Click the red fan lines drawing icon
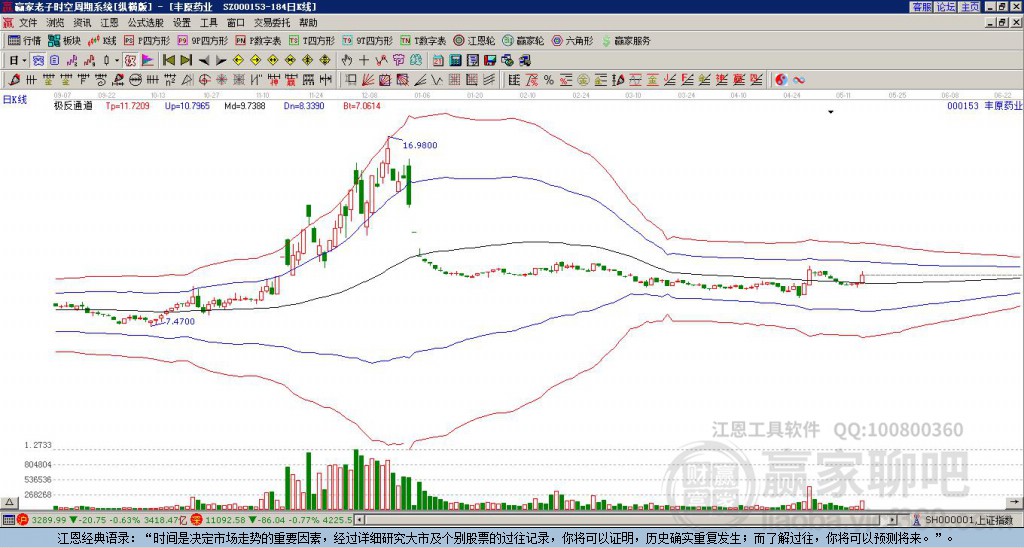The height and width of the screenshot is (548, 1024). pos(368,80)
